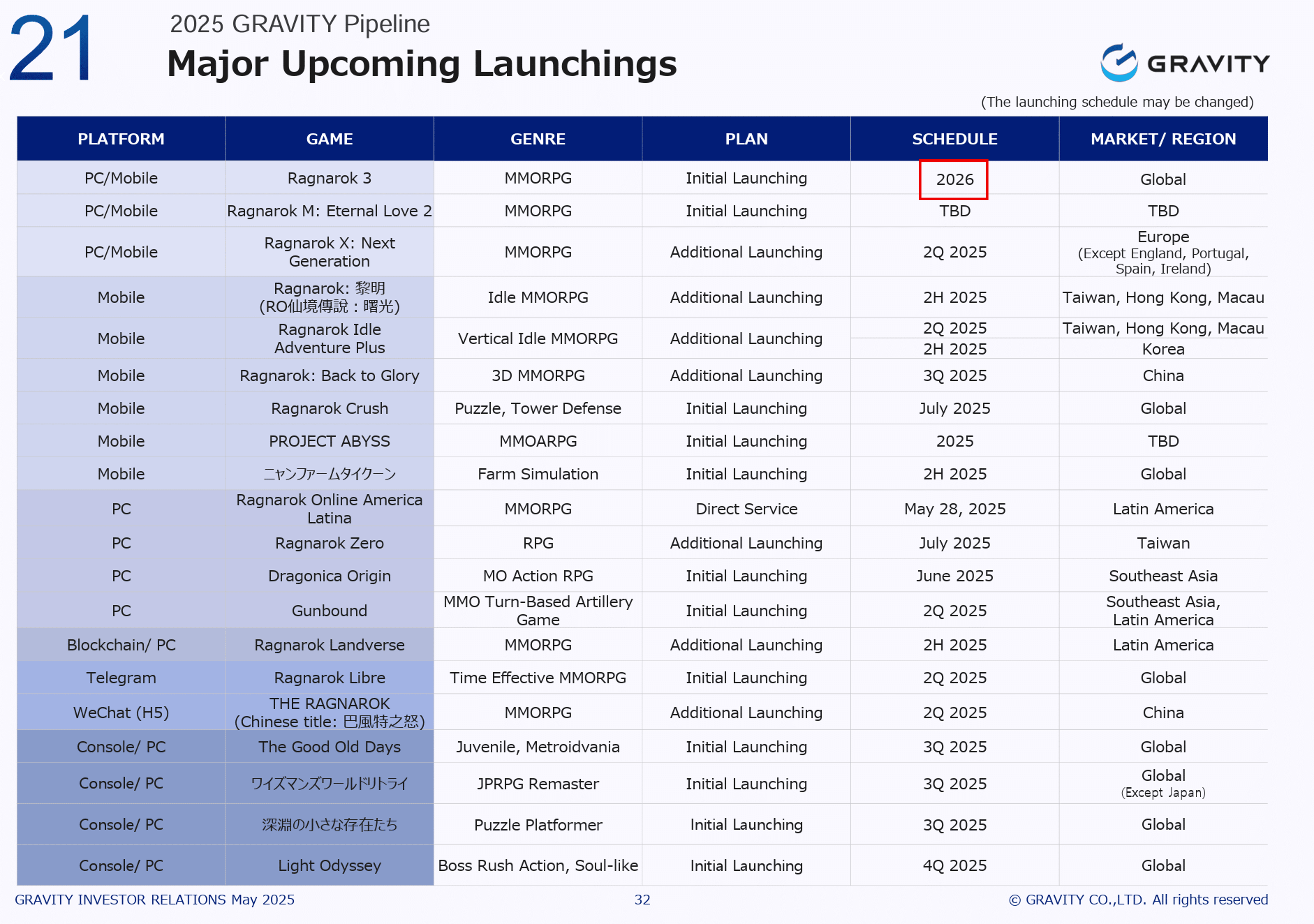
Task: Click Ragnarok M: Eternal Love 2 cell
Action: [329, 211]
